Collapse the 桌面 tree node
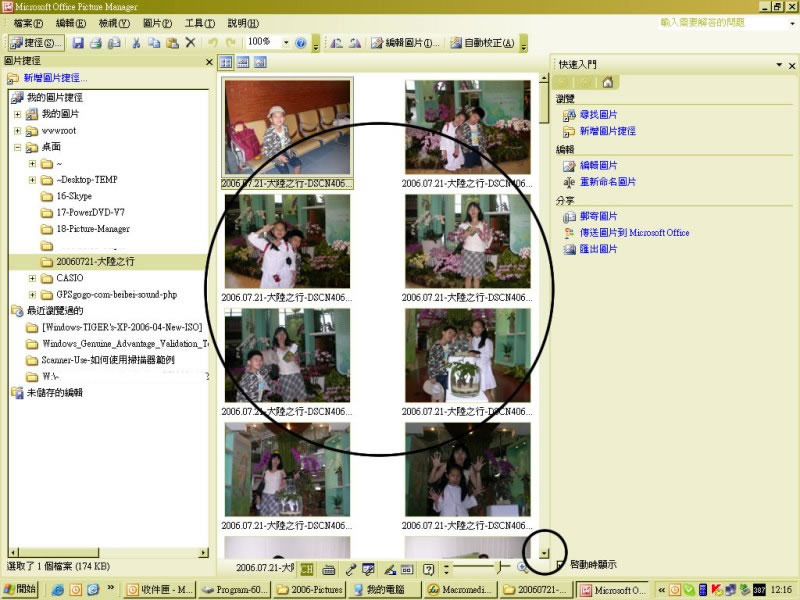 coord(17,147)
